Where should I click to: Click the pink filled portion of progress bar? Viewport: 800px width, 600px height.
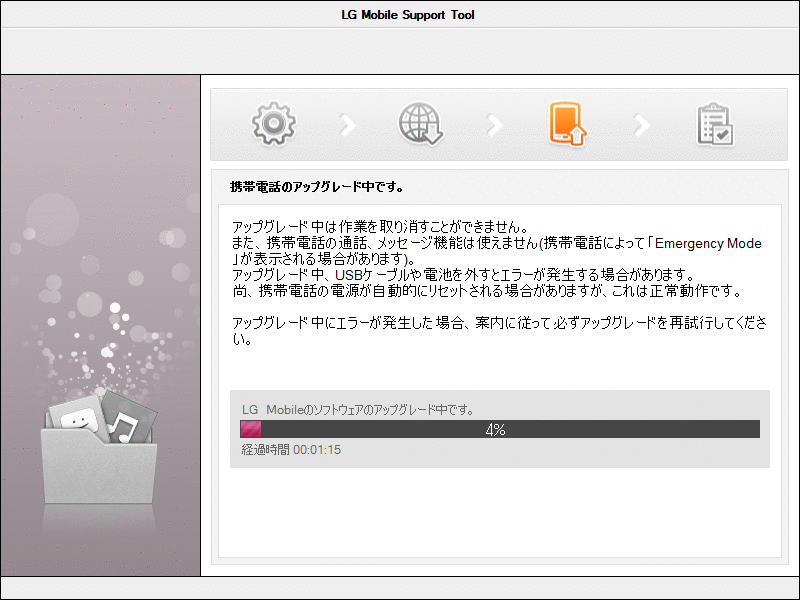[251, 427]
